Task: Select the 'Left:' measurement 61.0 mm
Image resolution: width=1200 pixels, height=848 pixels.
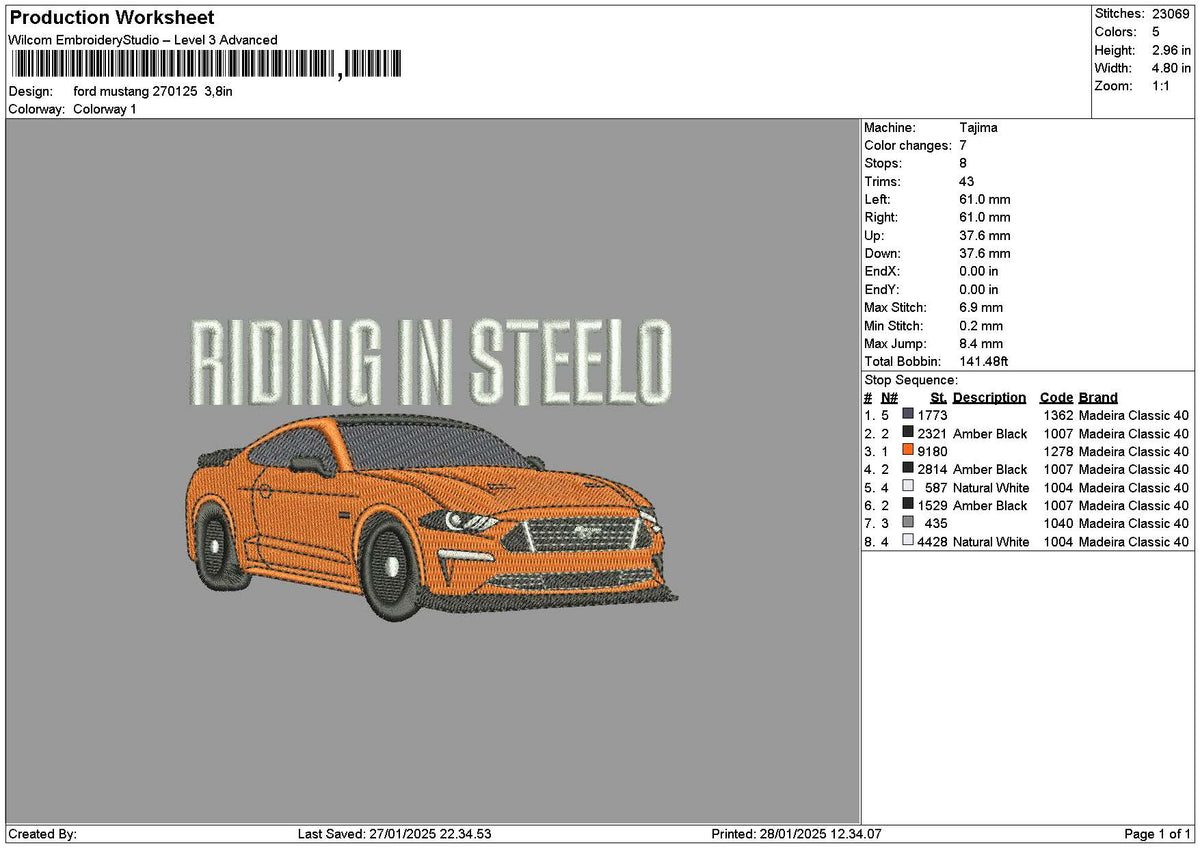Action: coord(985,199)
